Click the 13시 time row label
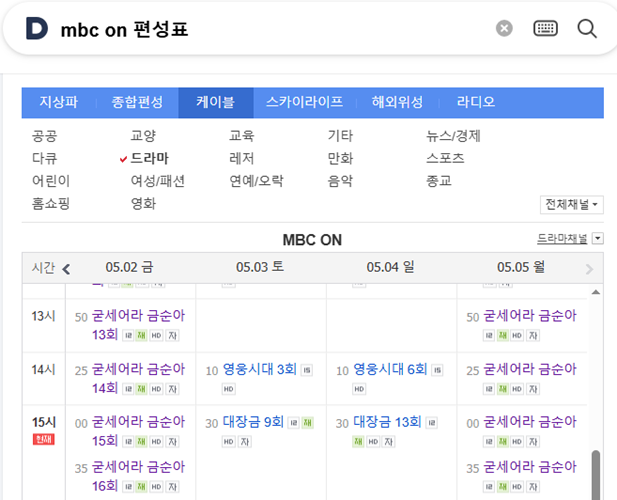The width and height of the screenshot is (617, 500). 43,316
